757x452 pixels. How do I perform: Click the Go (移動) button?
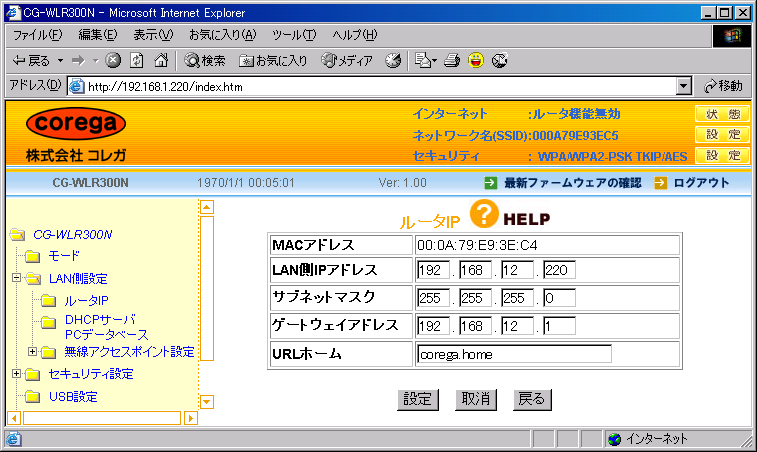[x=723, y=86]
